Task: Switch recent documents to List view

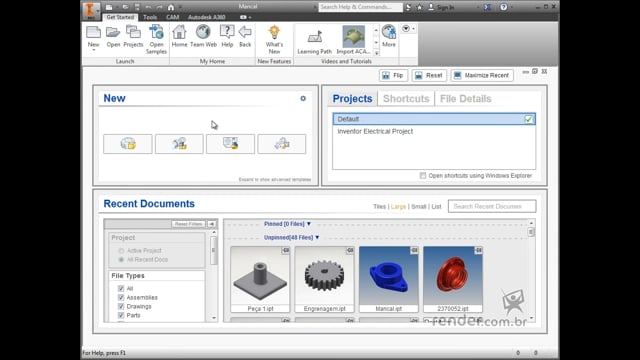Action: pos(436,207)
